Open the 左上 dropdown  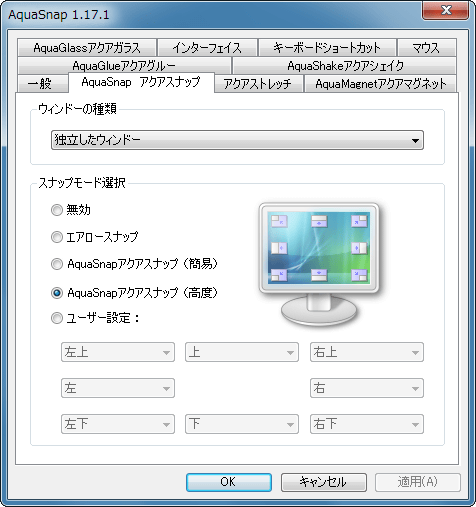coord(118,352)
